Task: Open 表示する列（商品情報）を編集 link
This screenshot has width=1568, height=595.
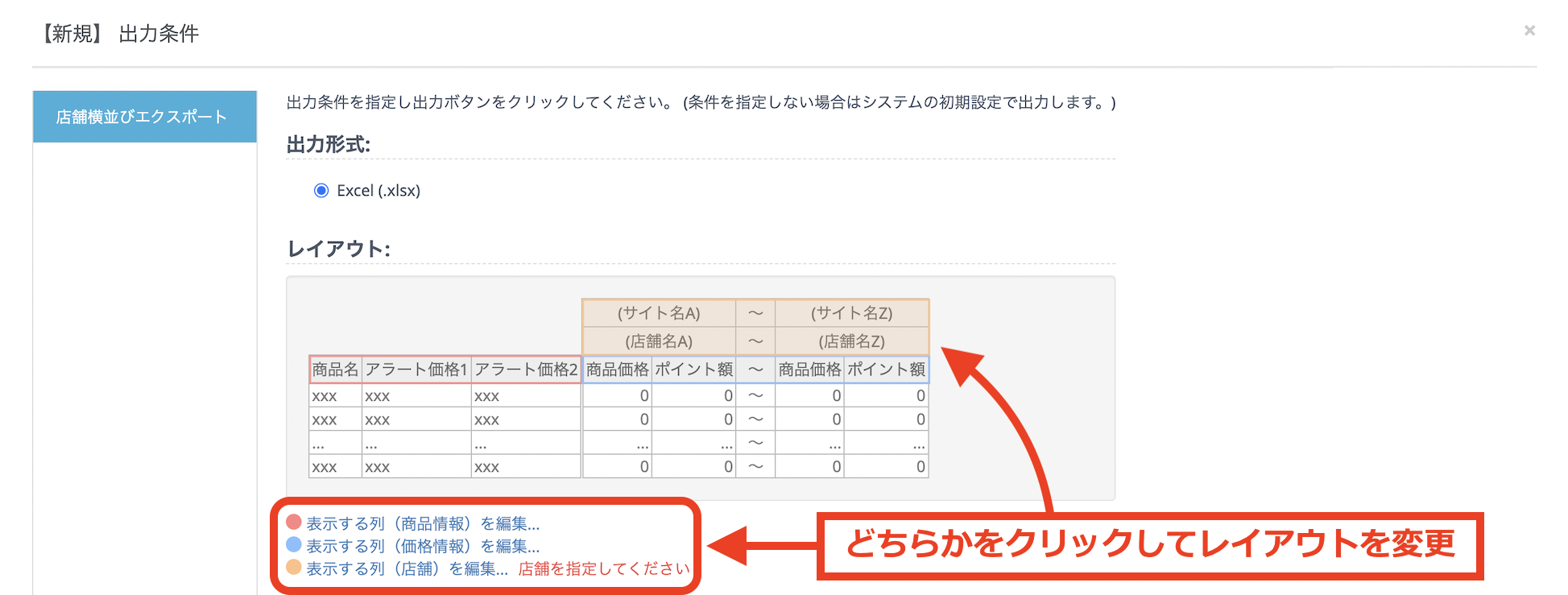Action: 422,523
